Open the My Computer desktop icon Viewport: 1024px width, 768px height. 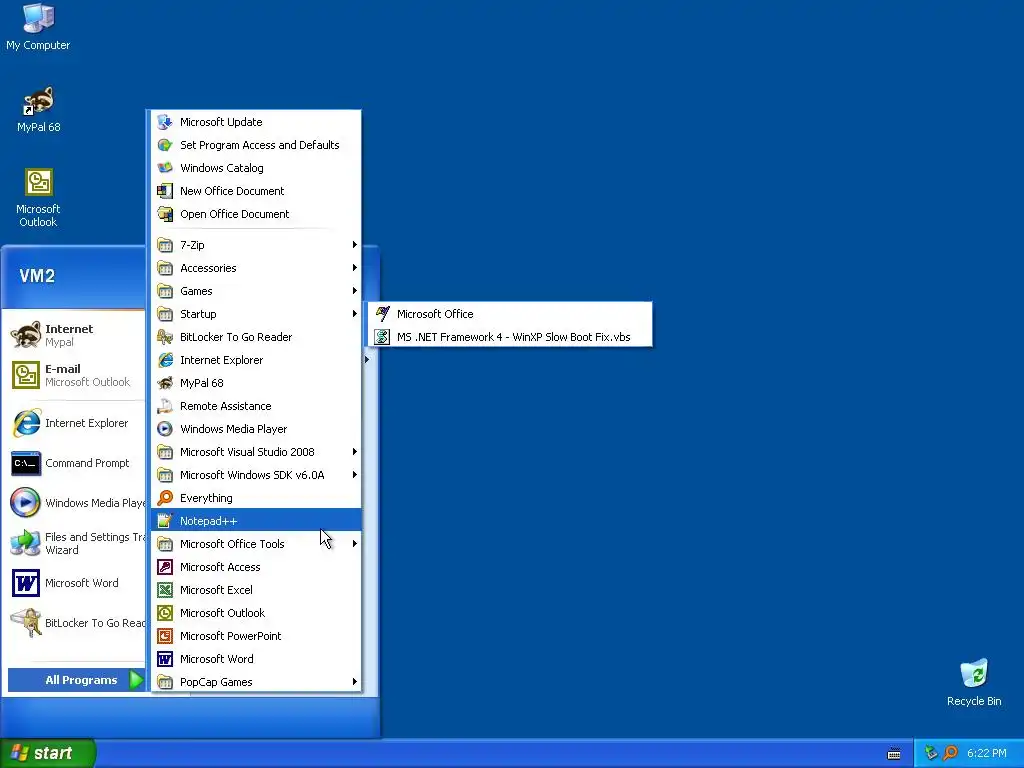38,26
